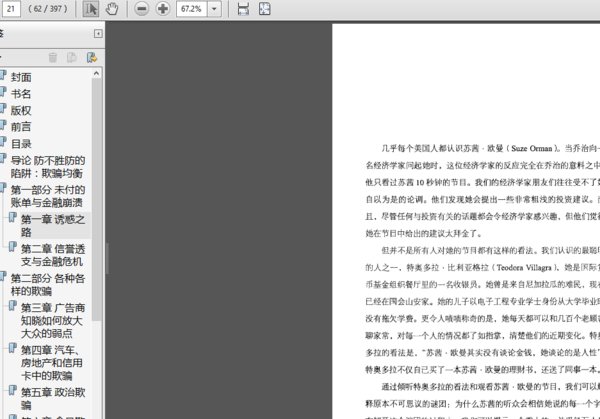Go to bookmark 第四章 汽车、房地产和信用卡中的欺骗
600x419 pixels.
coord(53,363)
